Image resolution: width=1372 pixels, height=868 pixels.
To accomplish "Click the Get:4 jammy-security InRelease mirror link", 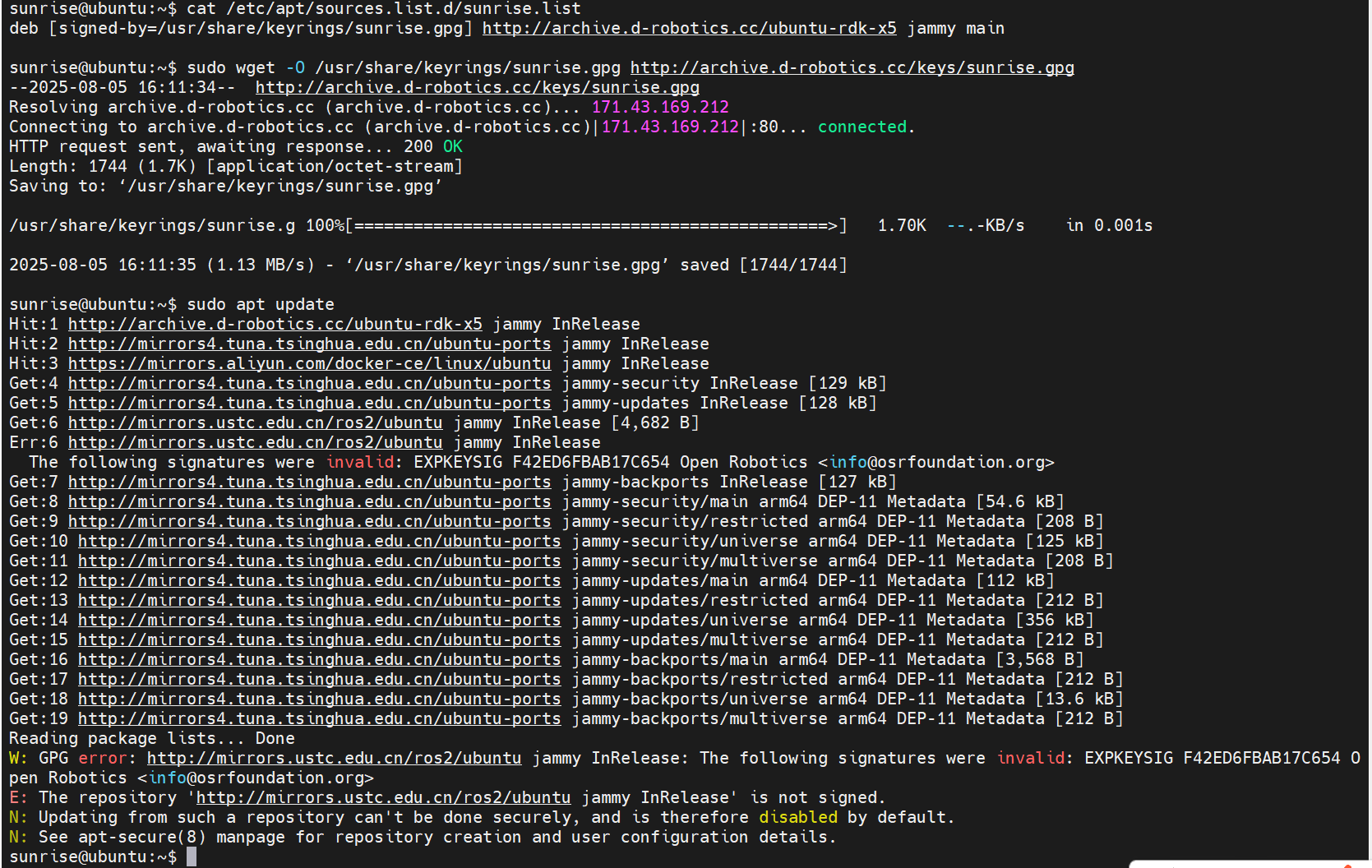I will [309, 384].
